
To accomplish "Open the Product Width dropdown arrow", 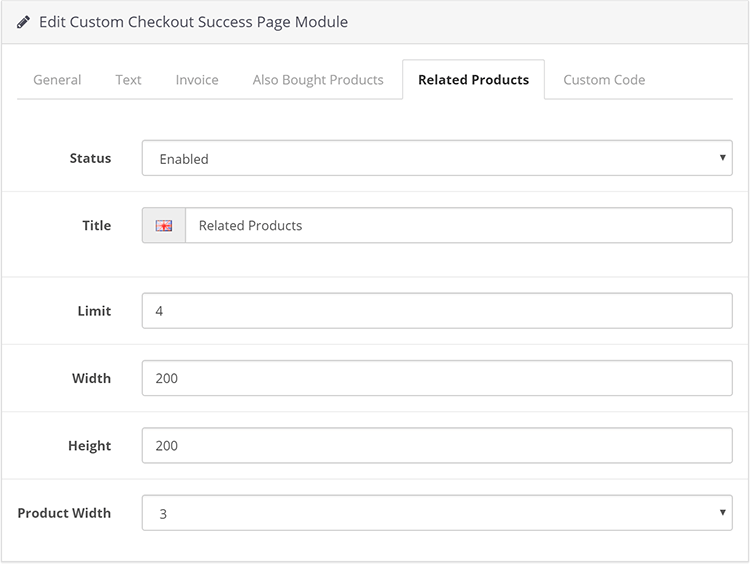I will (x=722, y=512).
